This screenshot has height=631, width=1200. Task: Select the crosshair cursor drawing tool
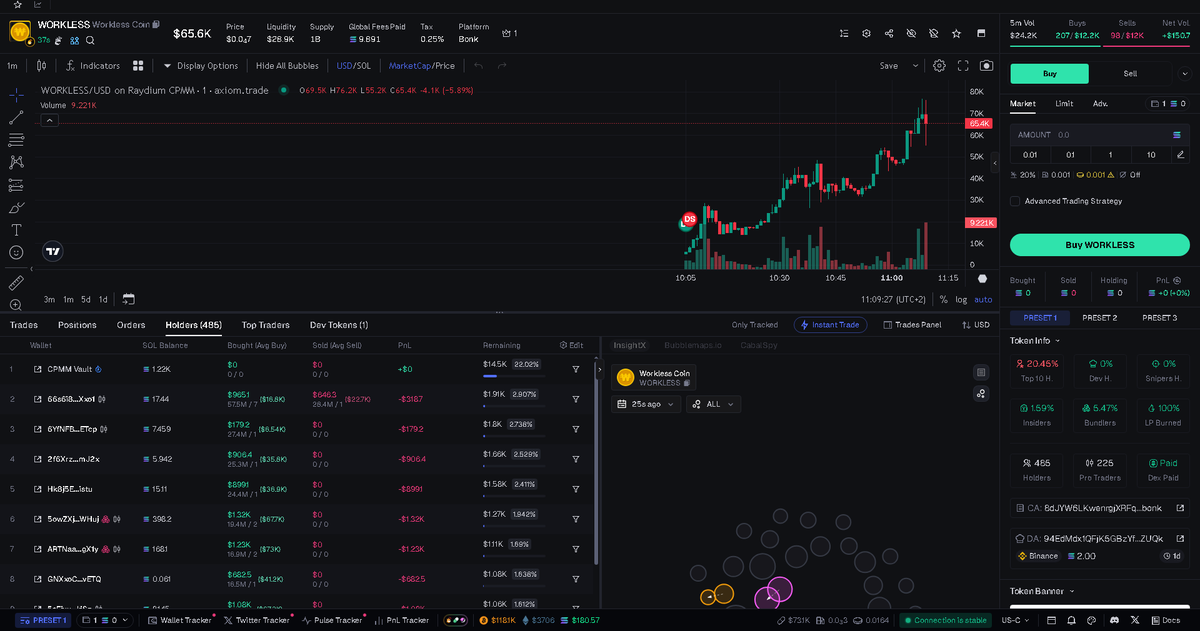pos(16,94)
